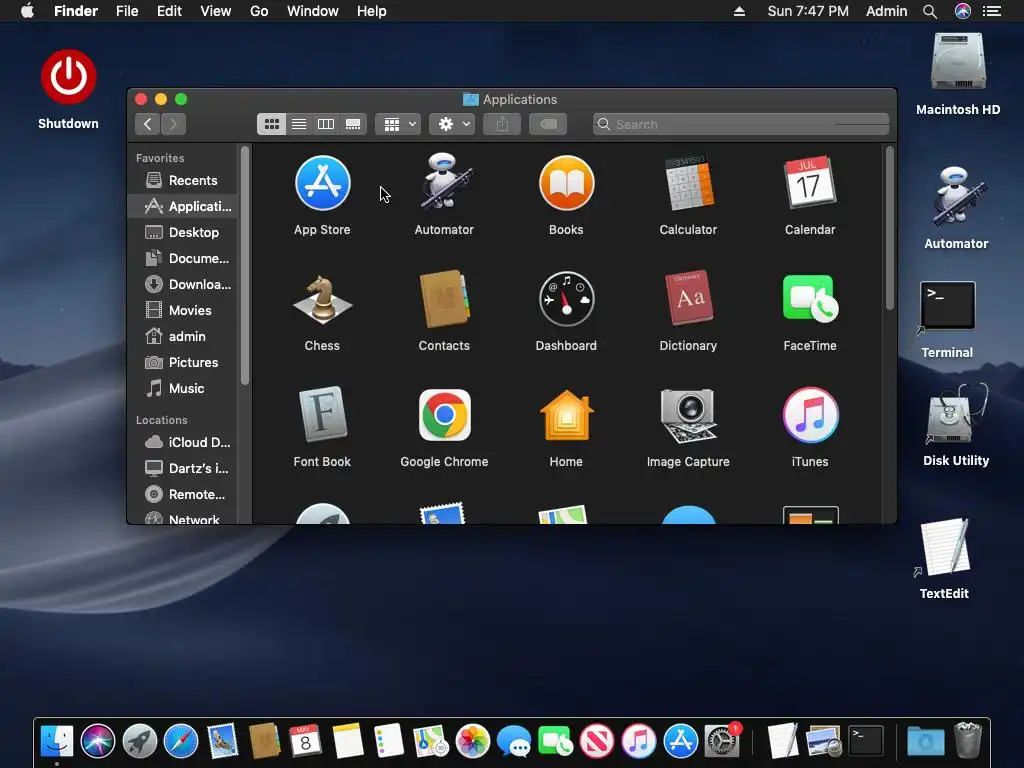Open Google Chrome
This screenshot has width=1024, height=768.
click(x=444, y=415)
